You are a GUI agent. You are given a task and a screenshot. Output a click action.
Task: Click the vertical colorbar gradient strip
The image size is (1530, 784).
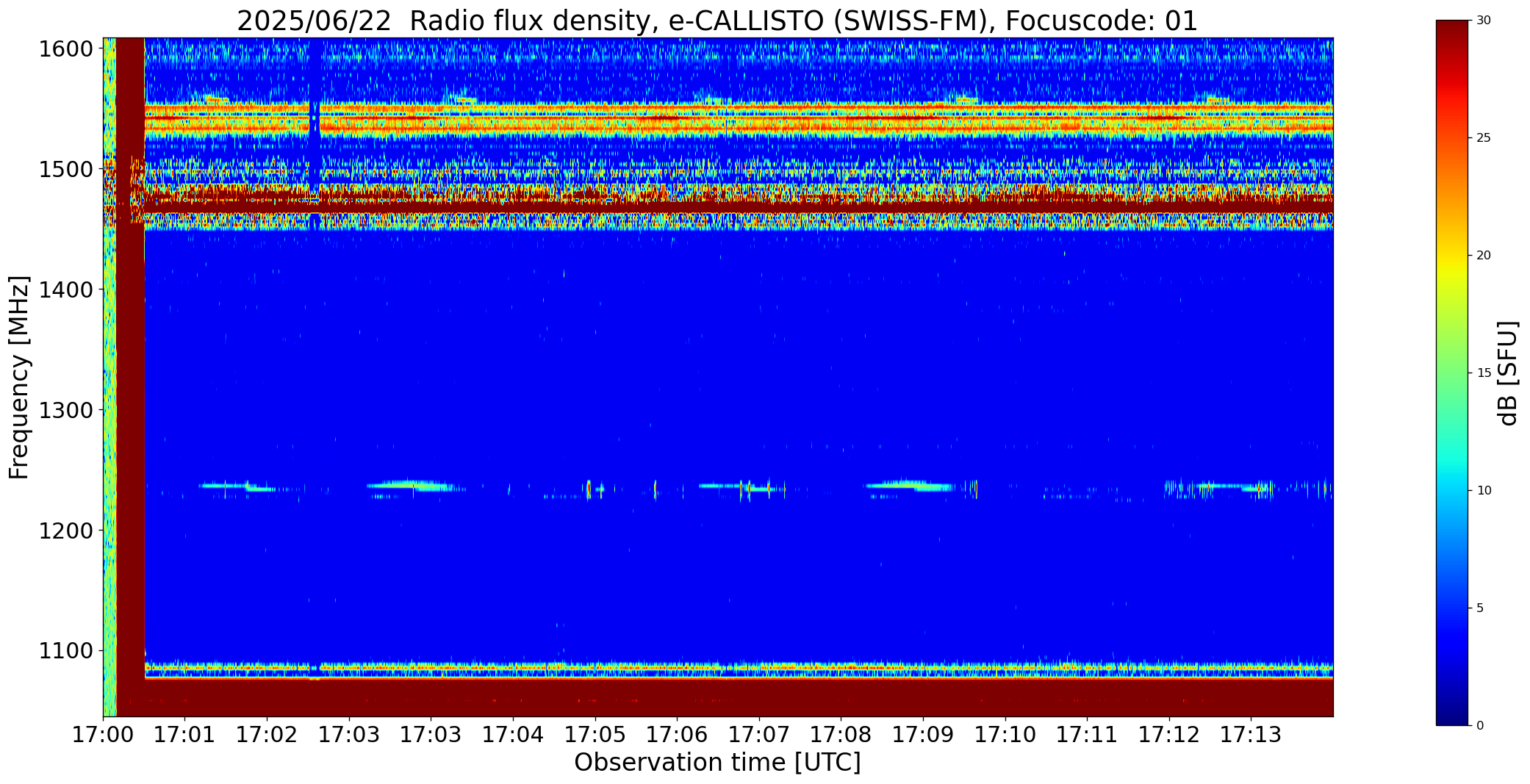pos(1454,373)
